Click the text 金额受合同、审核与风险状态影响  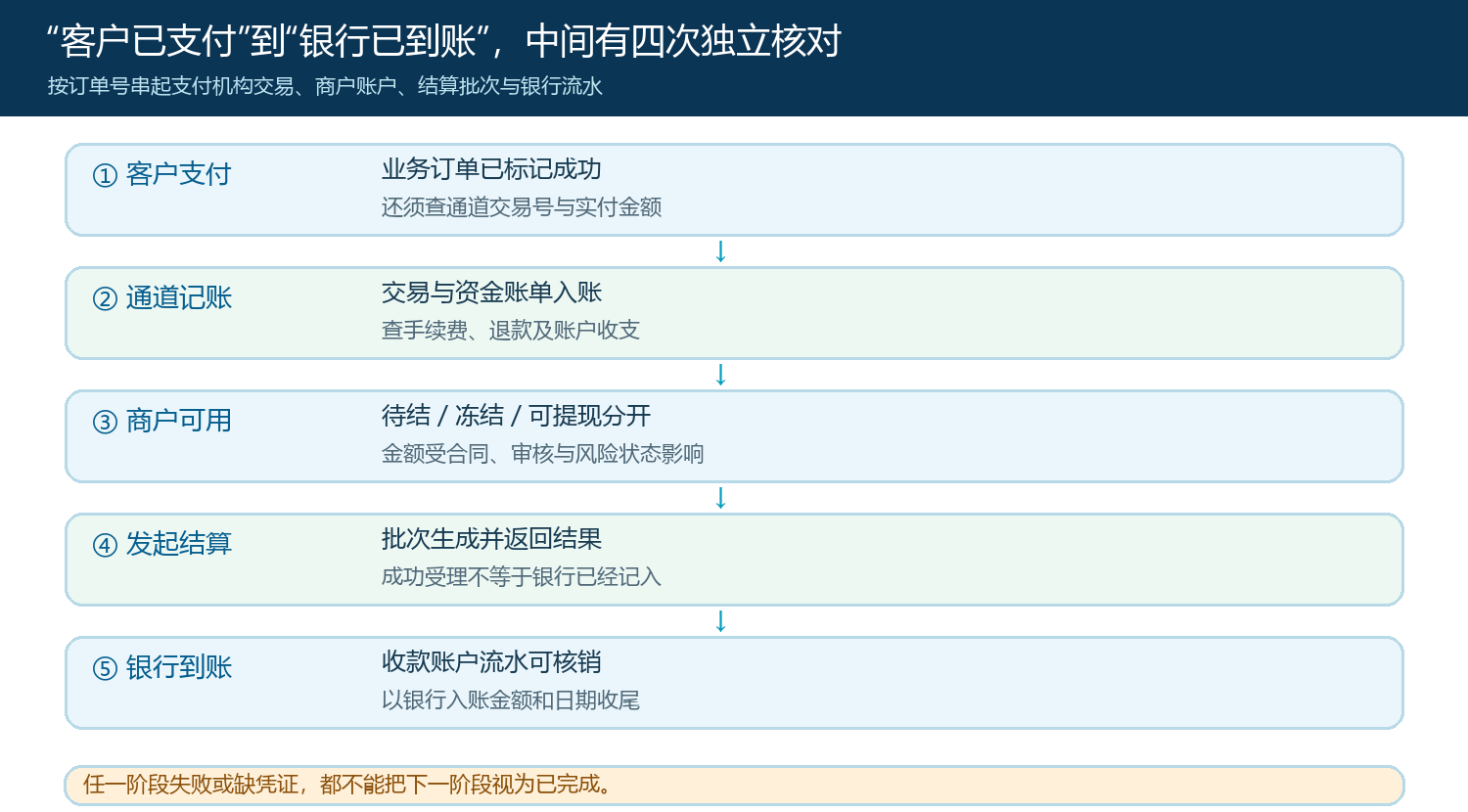(x=543, y=453)
